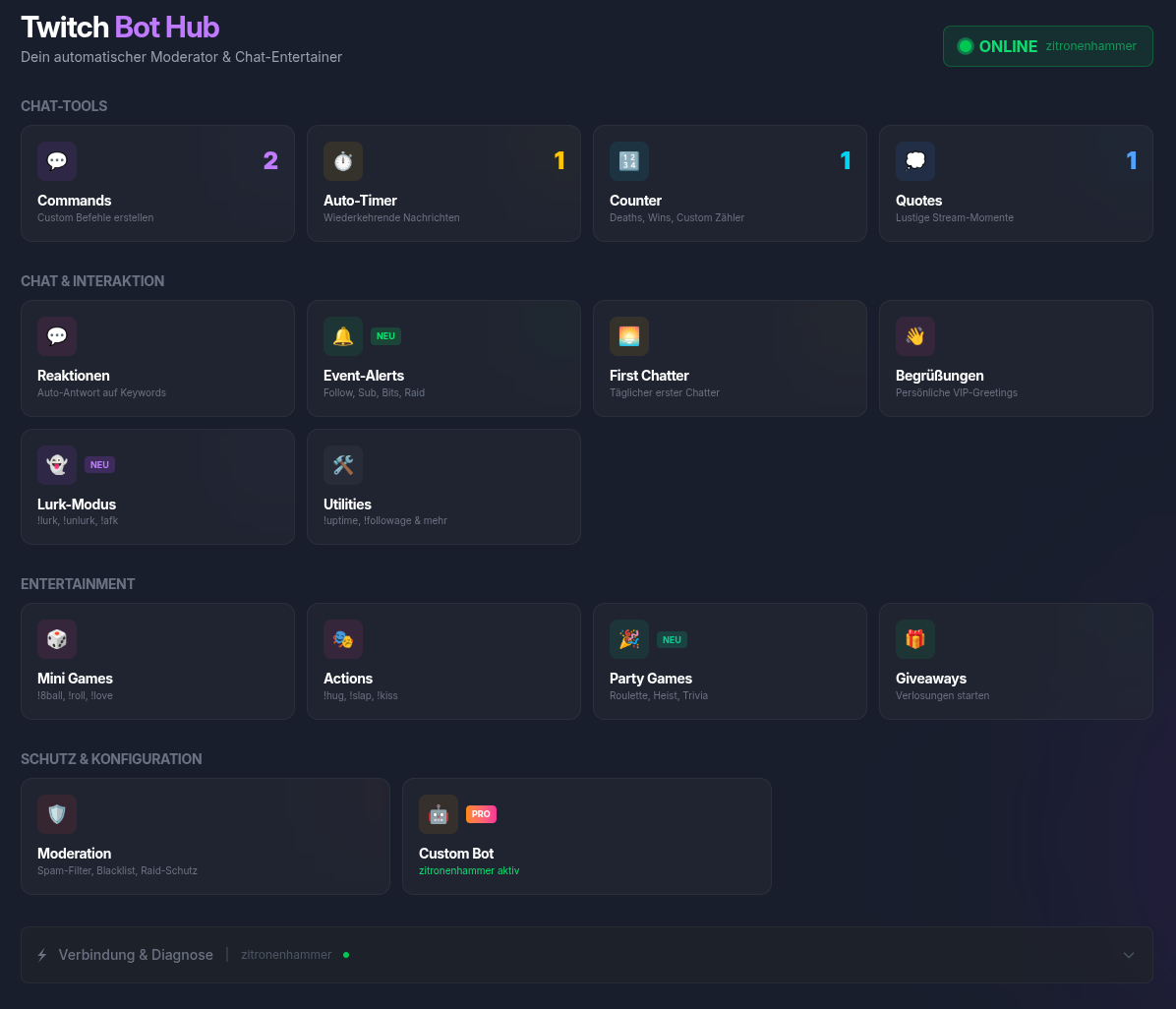Open the Moderation card

tap(206, 836)
